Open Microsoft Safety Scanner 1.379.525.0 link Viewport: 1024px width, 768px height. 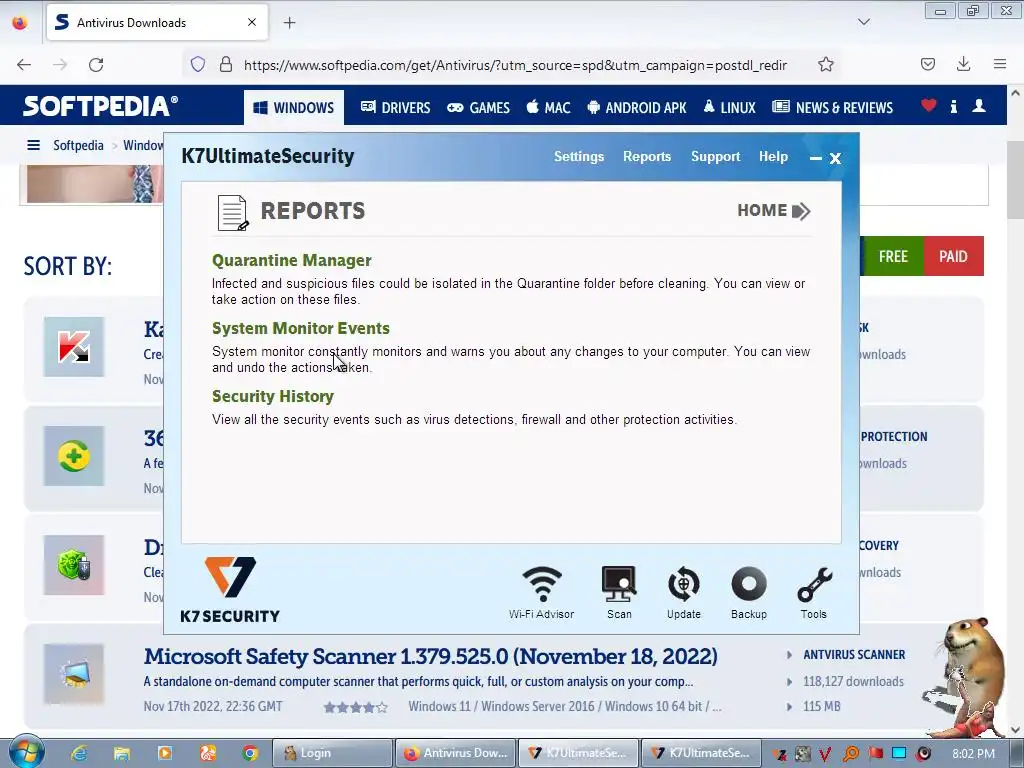click(430, 656)
